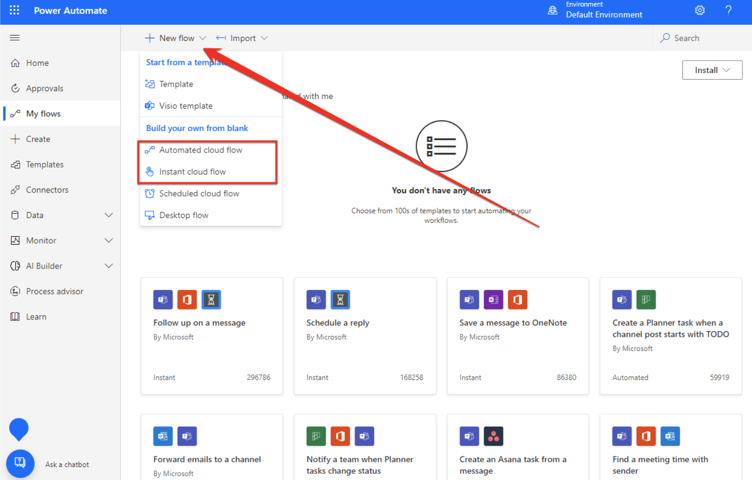Expand the AI Builder section chevron
Image resolution: width=752 pixels, height=480 pixels.
tap(109, 266)
